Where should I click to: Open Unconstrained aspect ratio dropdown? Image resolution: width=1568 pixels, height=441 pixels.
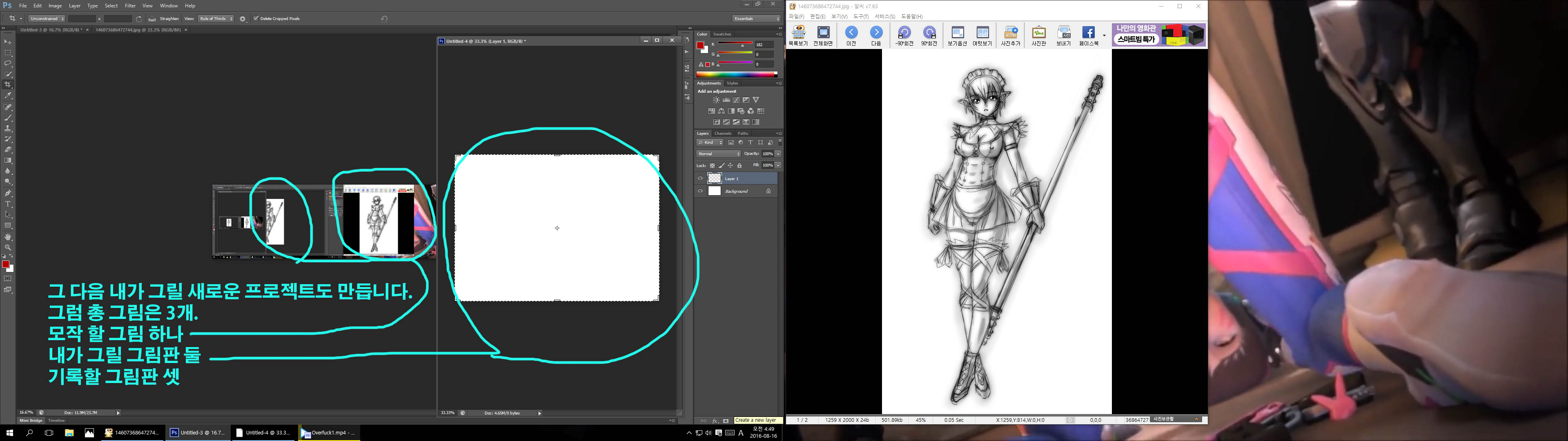tap(46, 19)
